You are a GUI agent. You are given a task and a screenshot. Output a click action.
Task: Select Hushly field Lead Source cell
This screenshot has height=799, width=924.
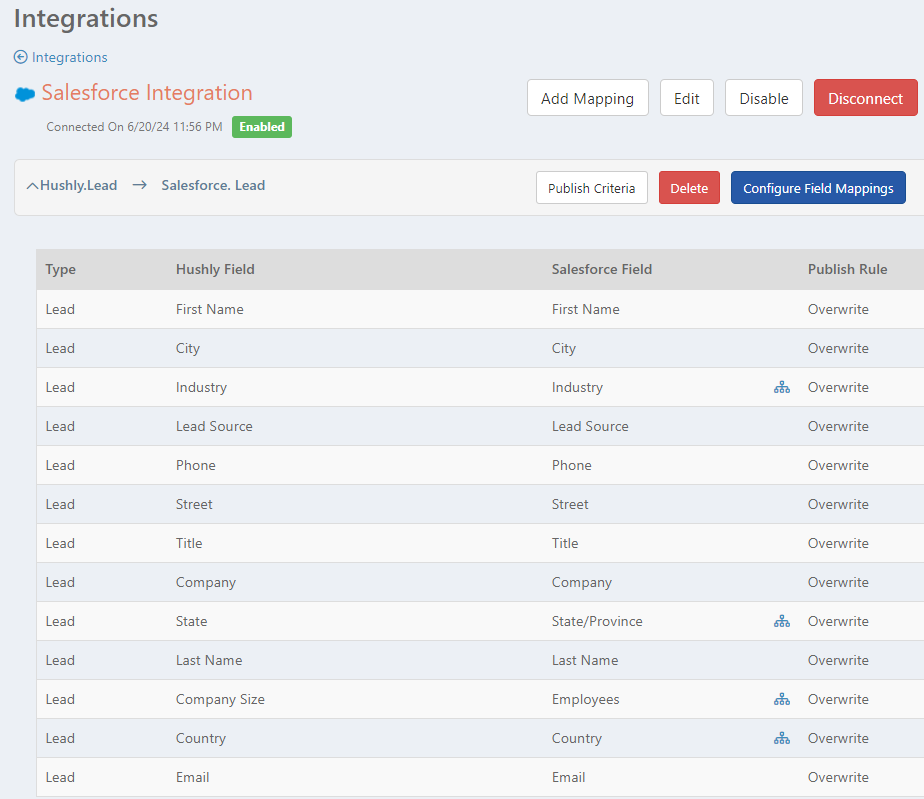pyautogui.click(x=214, y=426)
